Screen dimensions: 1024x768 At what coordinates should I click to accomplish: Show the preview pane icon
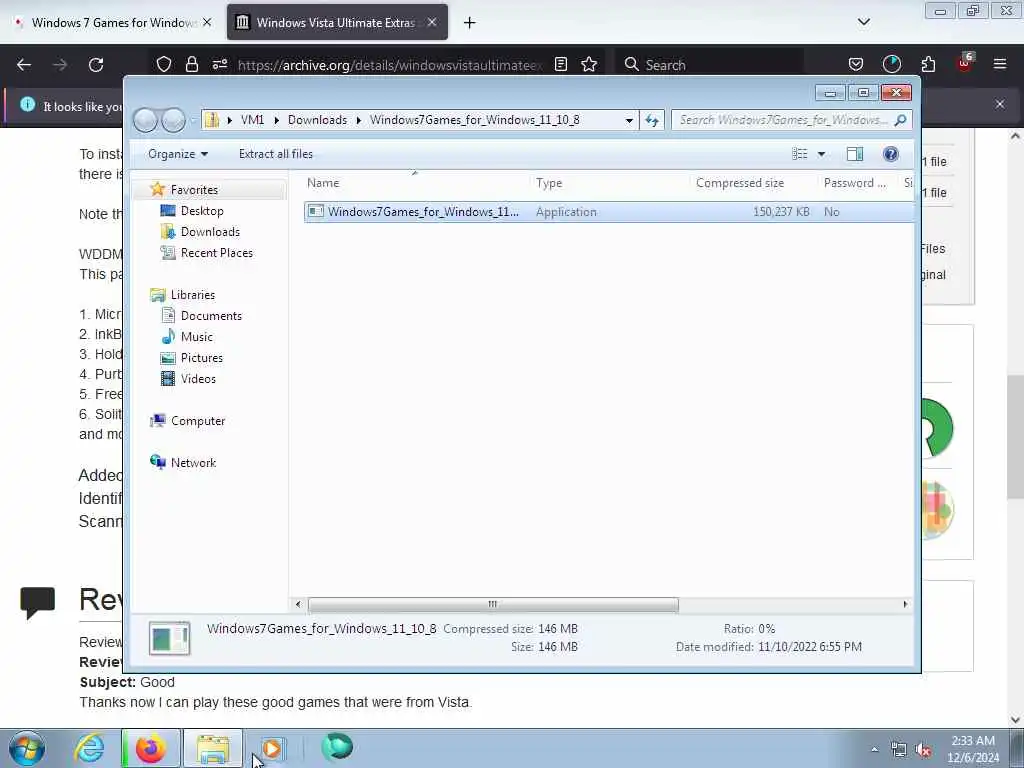[855, 154]
